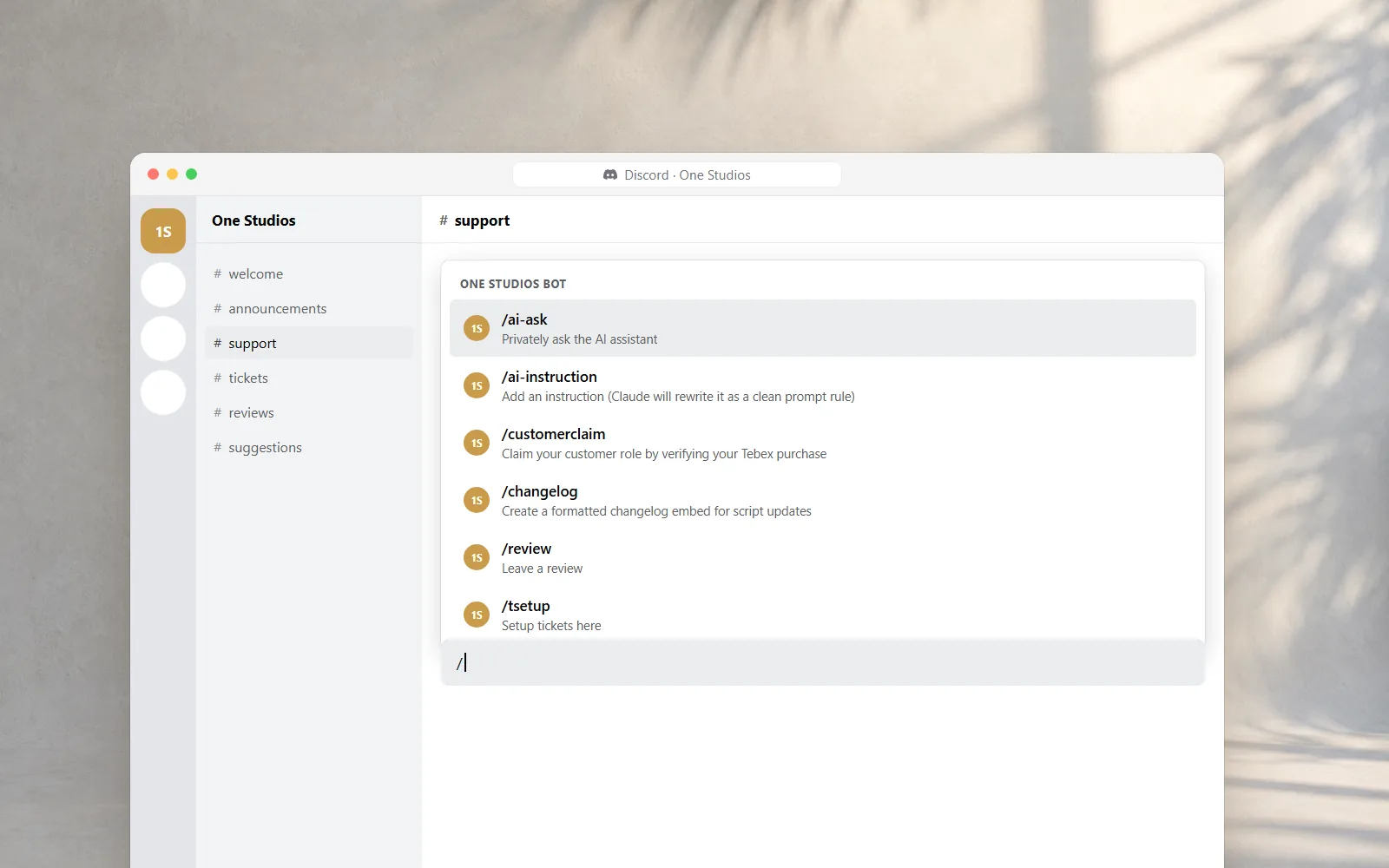This screenshot has height=868, width=1389.
Task: Focus the message input containing slash
Action: [823, 662]
